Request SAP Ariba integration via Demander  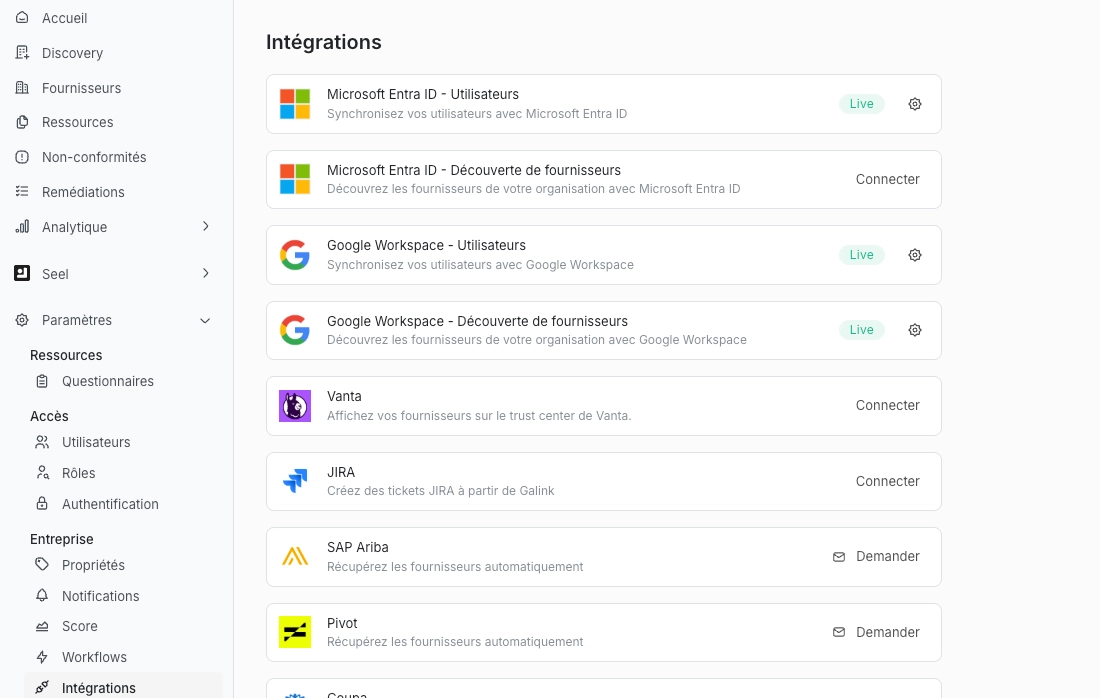point(876,557)
